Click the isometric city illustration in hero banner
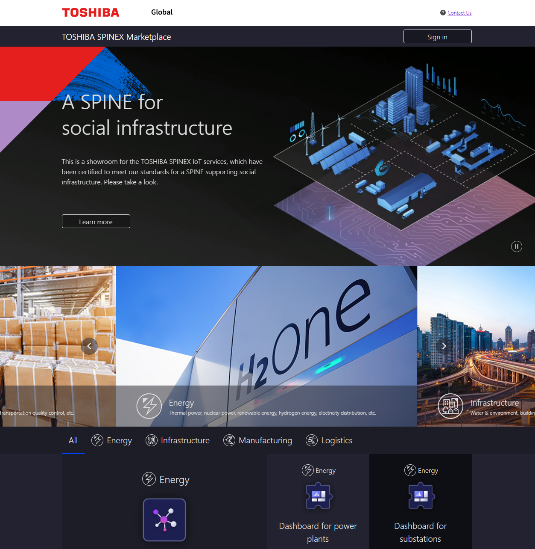Viewport: 535px width, 549px height. pyautogui.click(x=404, y=165)
